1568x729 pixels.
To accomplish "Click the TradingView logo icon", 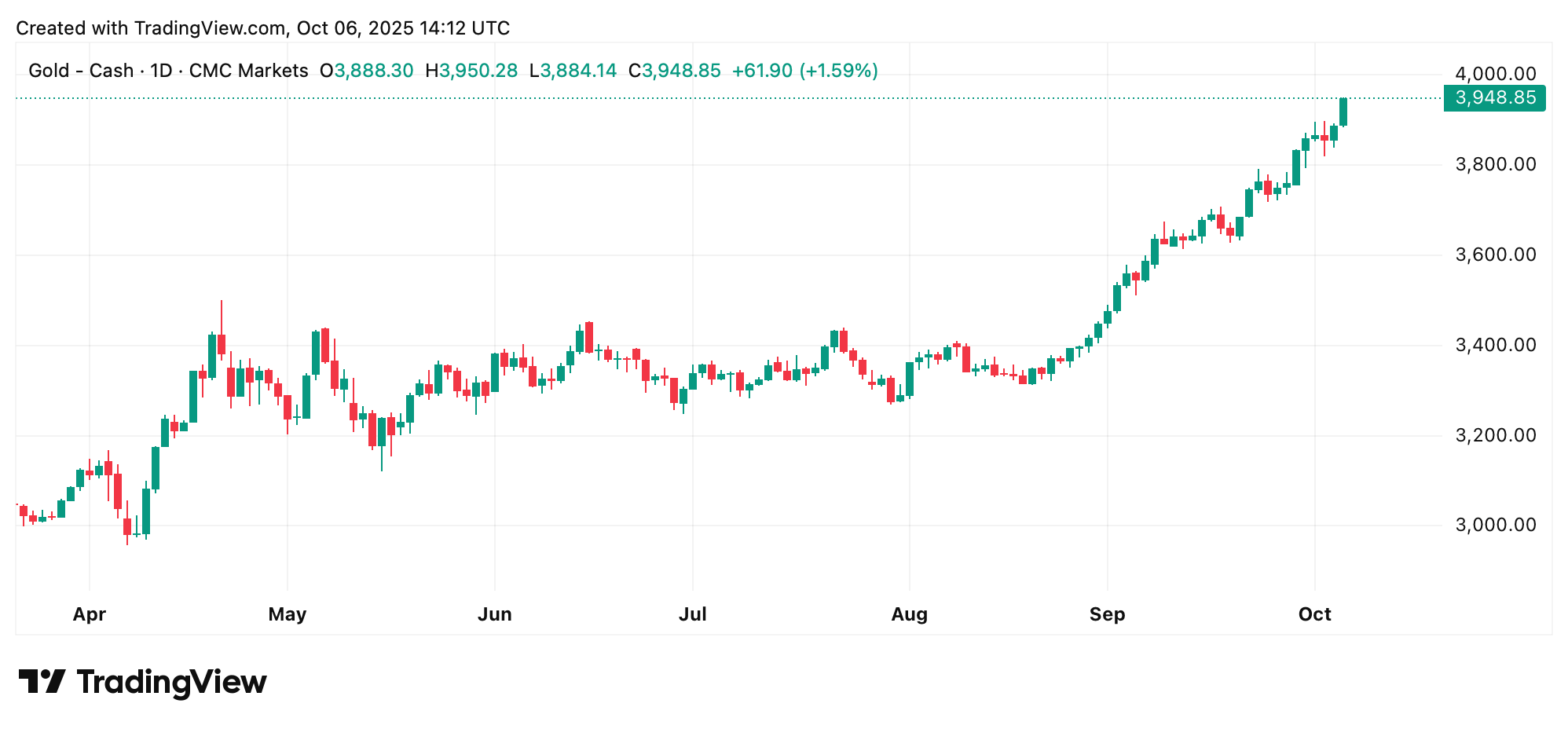I will (x=42, y=681).
